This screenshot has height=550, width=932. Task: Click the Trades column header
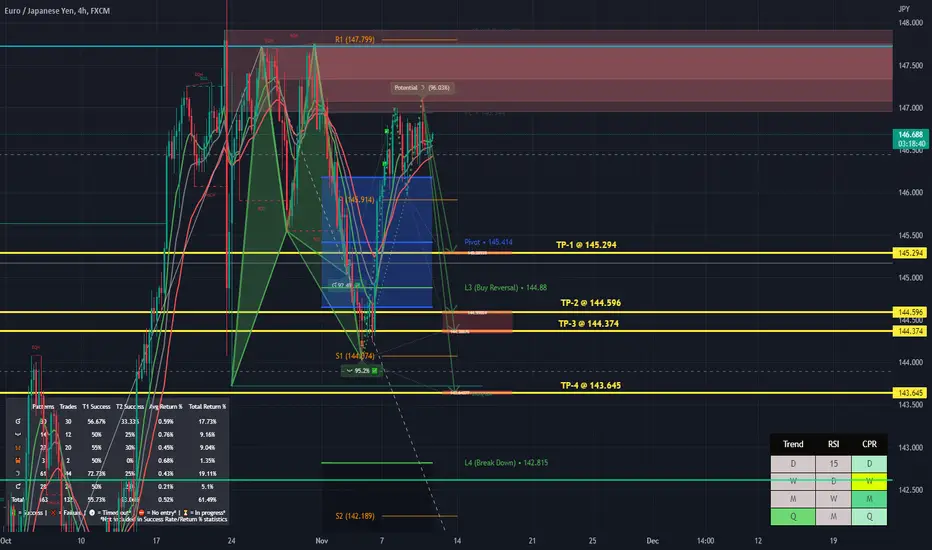pyautogui.click(x=68, y=407)
